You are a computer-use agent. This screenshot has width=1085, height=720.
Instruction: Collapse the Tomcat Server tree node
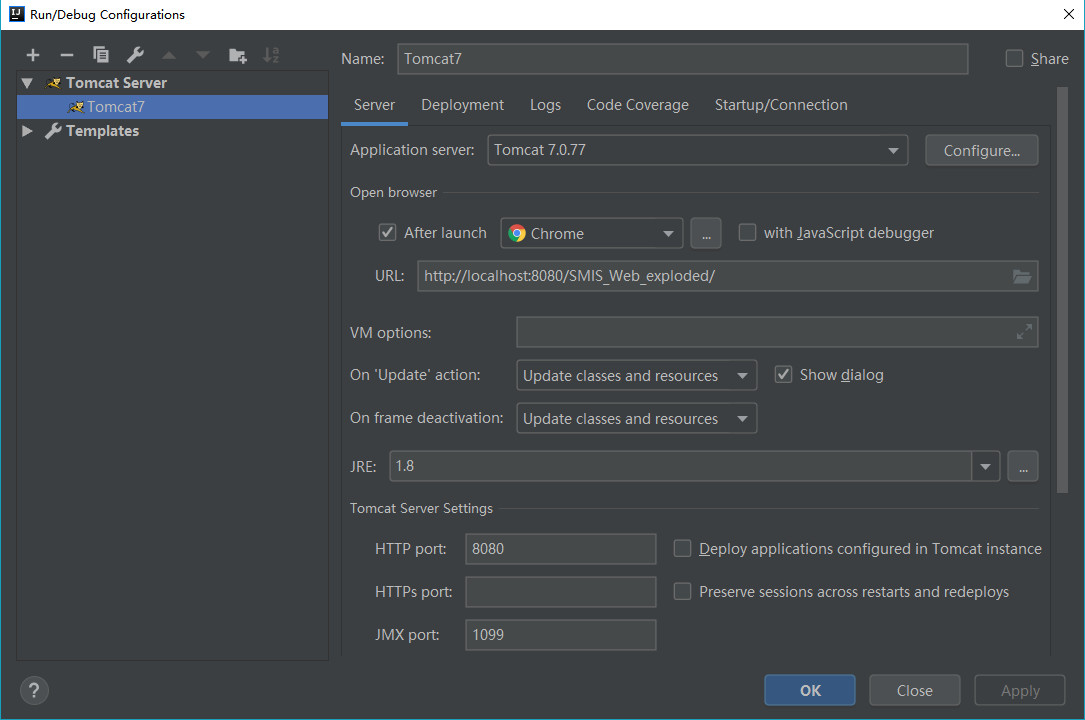click(27, 83)
